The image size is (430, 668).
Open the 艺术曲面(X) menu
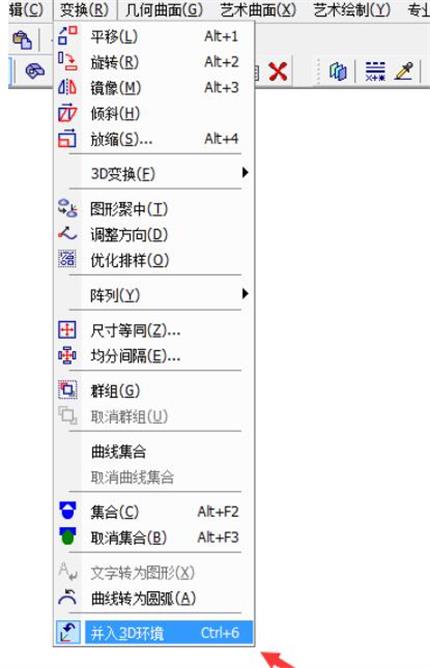[x=258, y=10]
